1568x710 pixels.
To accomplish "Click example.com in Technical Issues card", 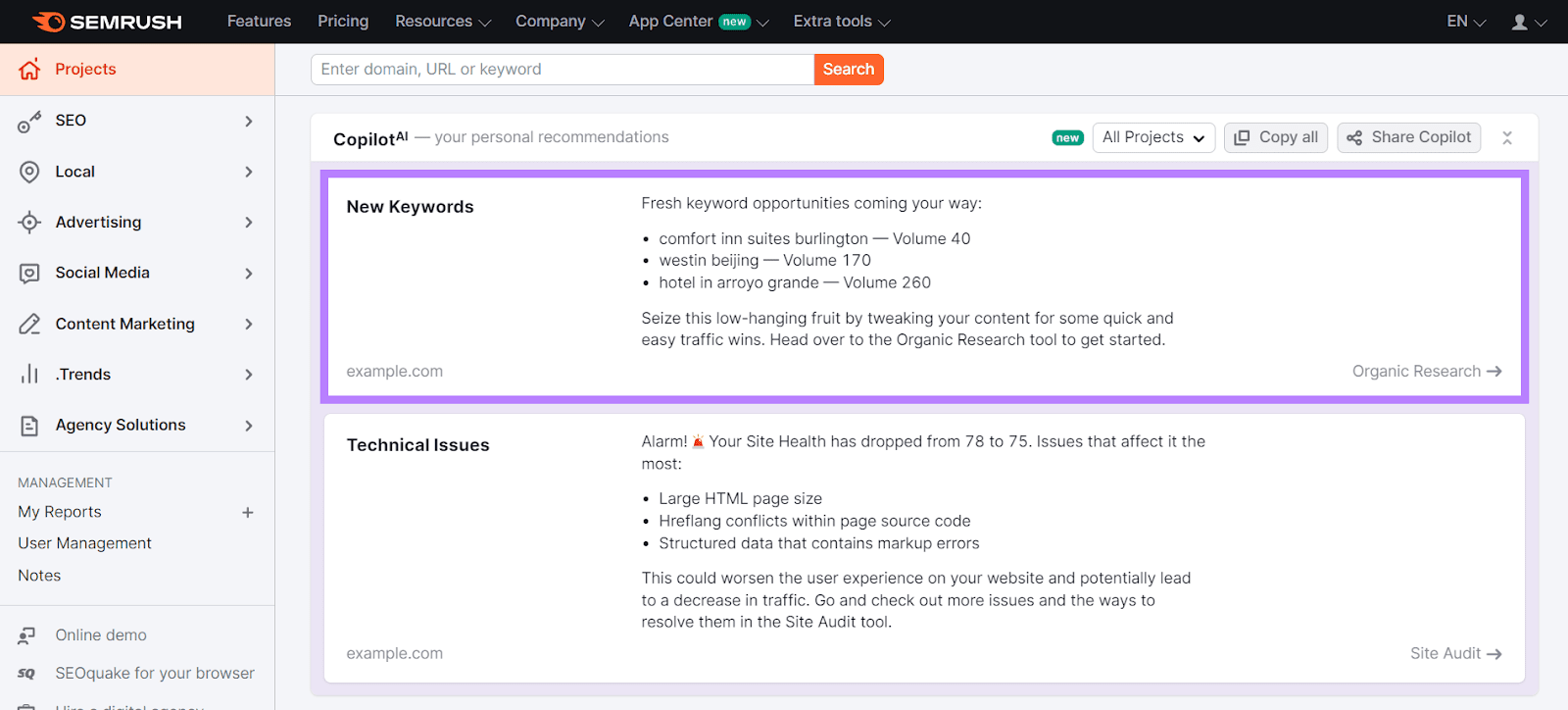I will tap(394, 654).
